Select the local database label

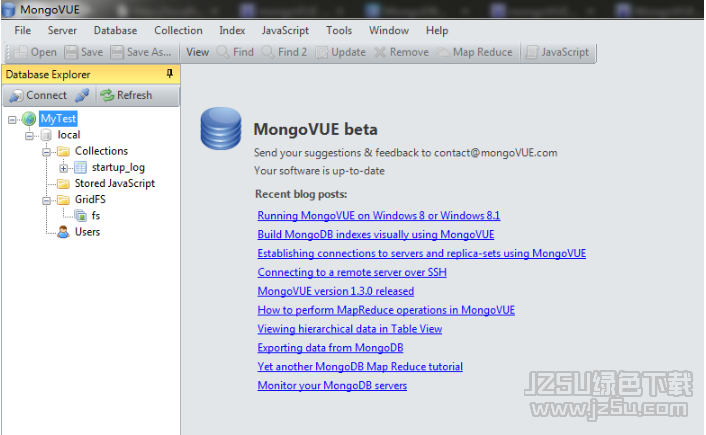click(68, 135)
